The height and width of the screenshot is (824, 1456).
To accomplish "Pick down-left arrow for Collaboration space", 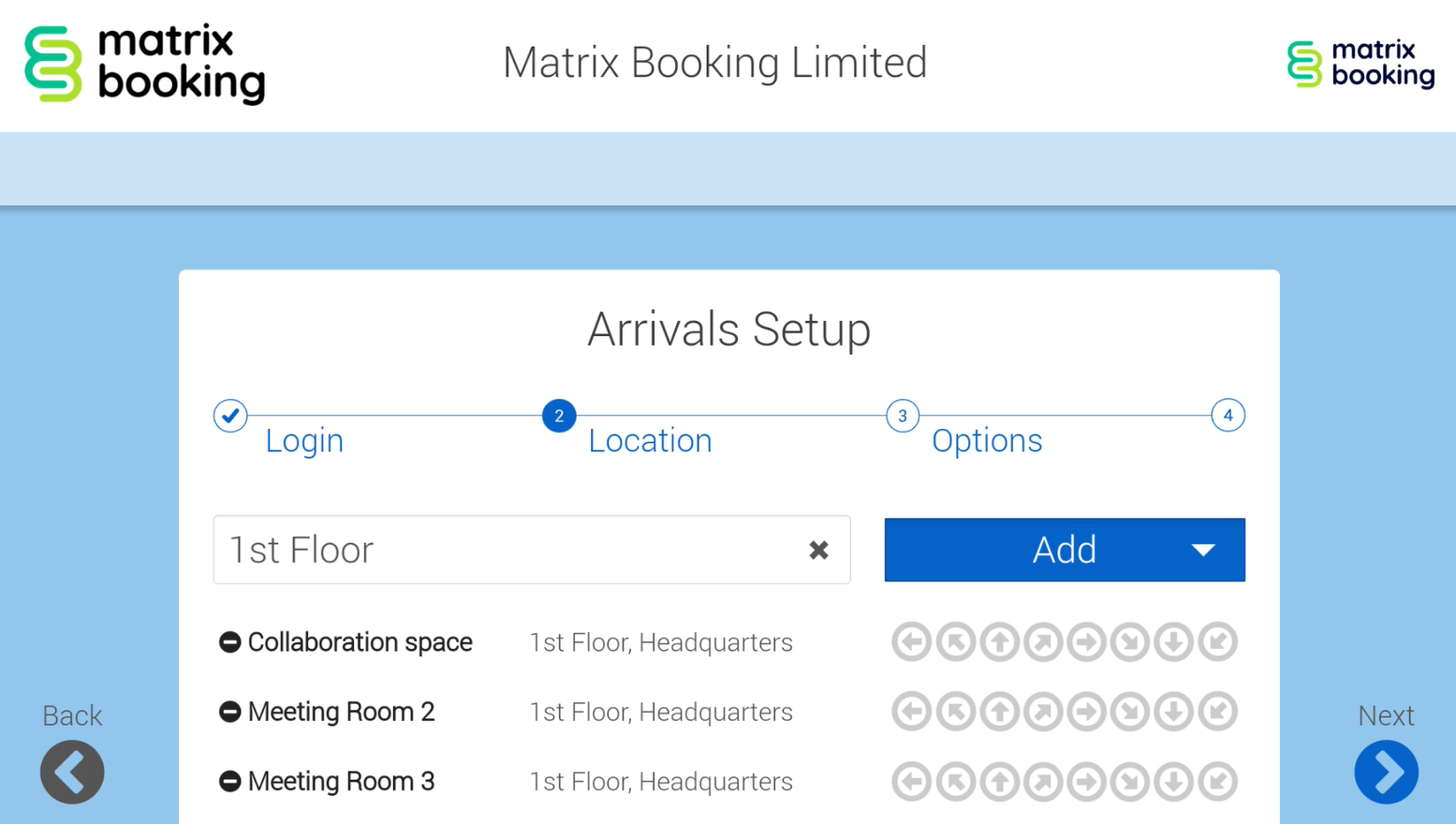I will [1217, 642].
